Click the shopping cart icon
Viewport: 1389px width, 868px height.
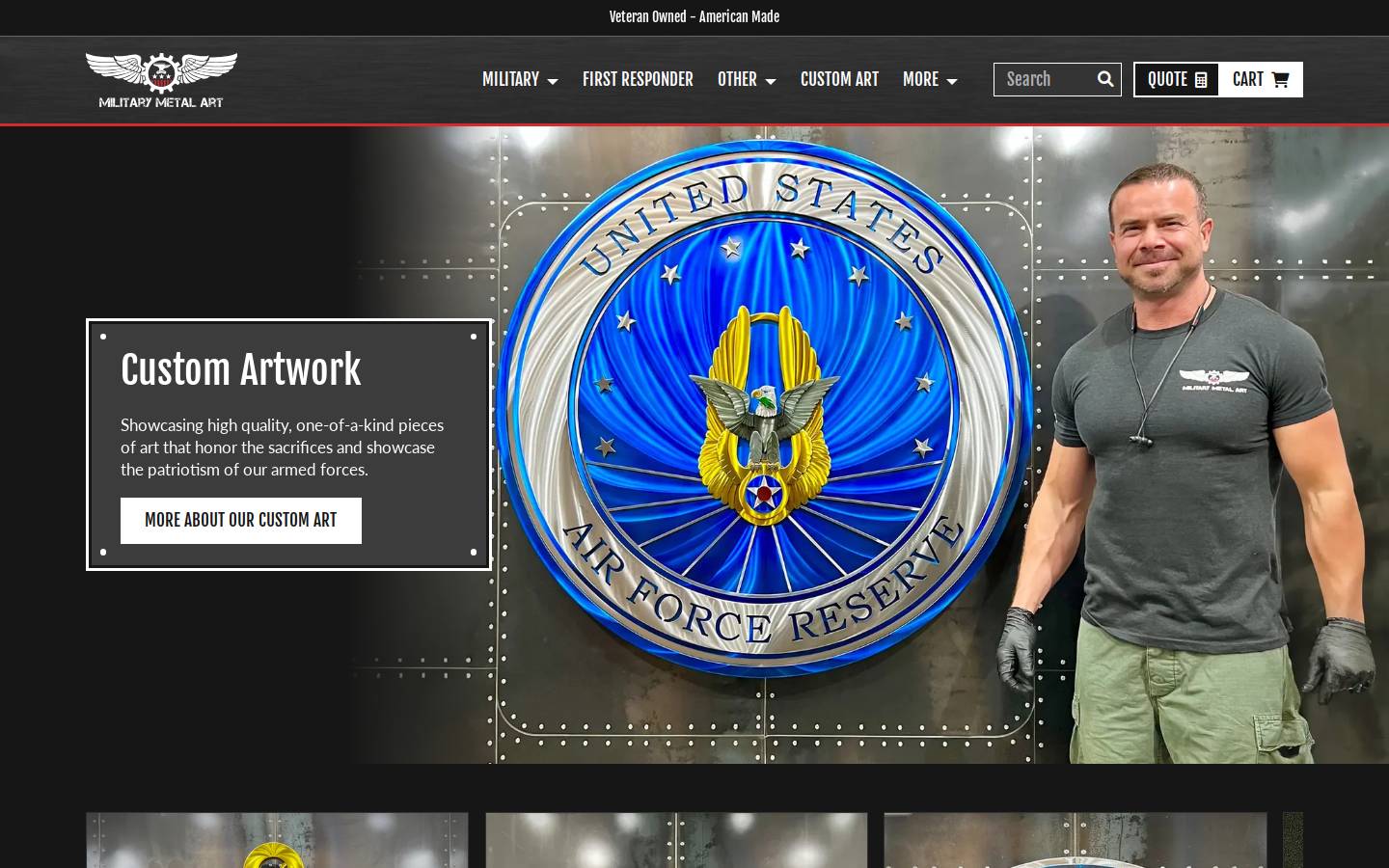point(1280,79)
